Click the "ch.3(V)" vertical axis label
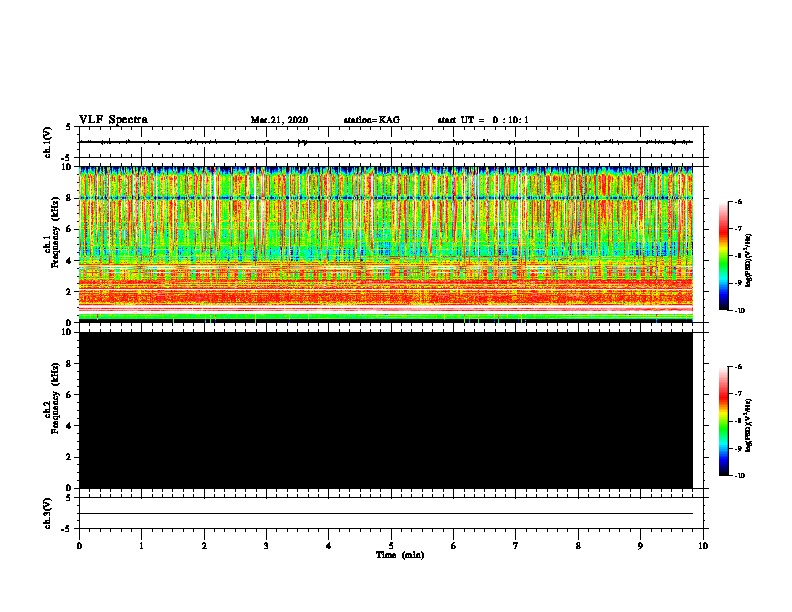 tap(47, 513)
